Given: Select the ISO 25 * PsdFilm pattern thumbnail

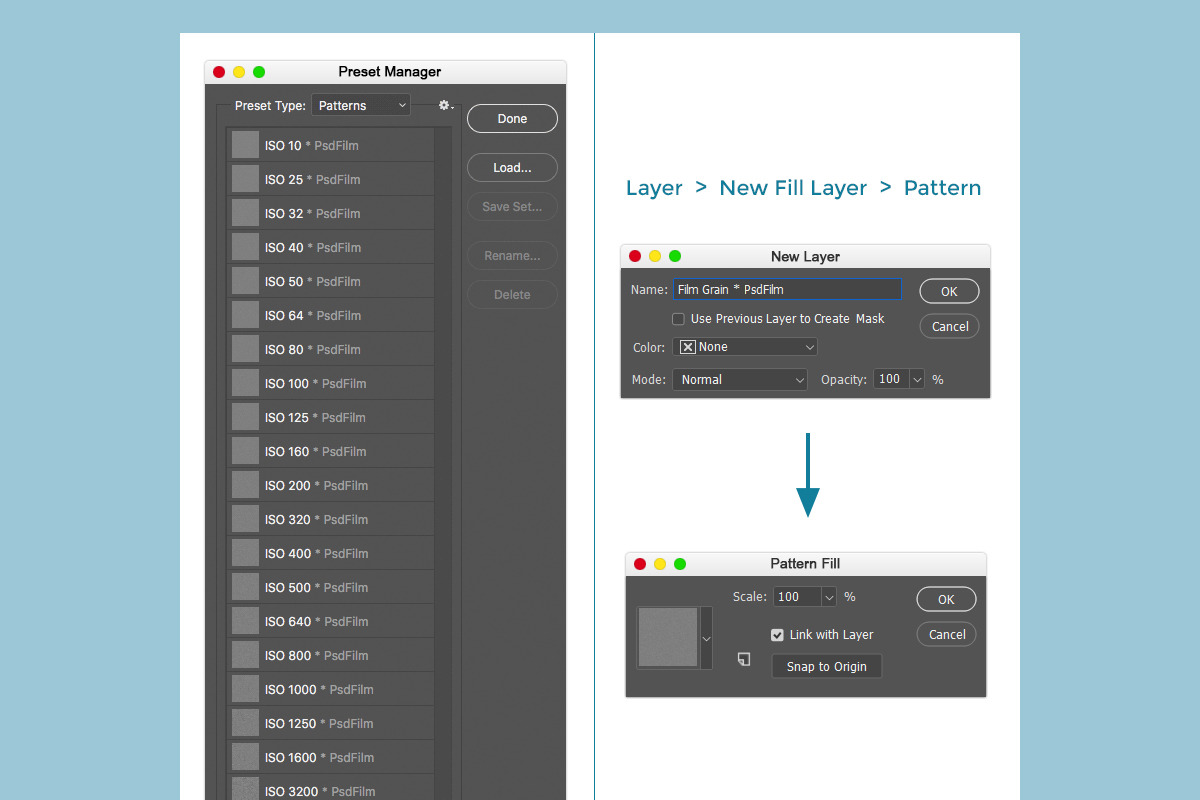Looking at the screenshot, I should tap(245, 179).
